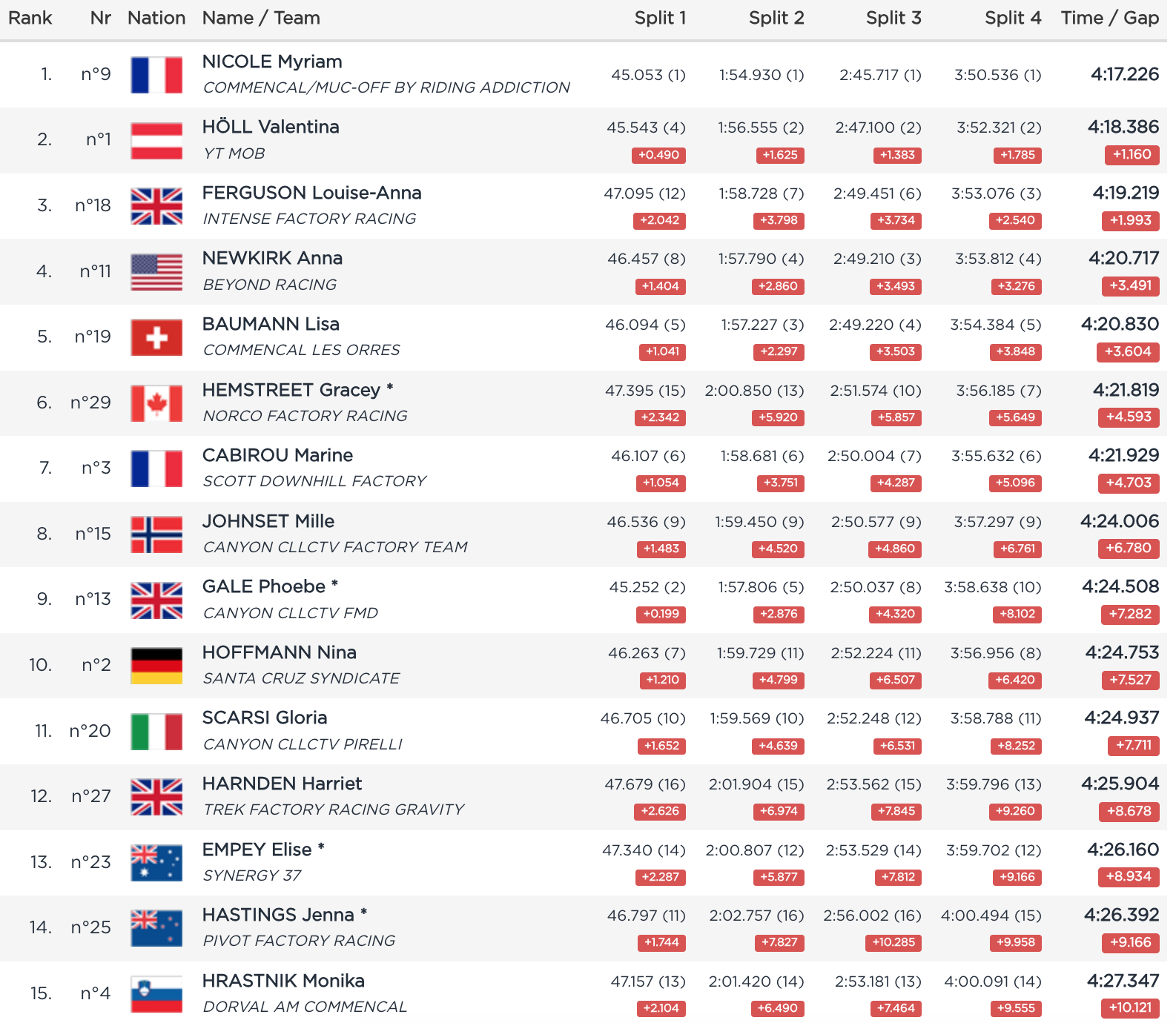Screen dimensions: 1176x1023
Task: Open rider name FERGUSON Louise-Anna
Action: click(x=311, y=193)
